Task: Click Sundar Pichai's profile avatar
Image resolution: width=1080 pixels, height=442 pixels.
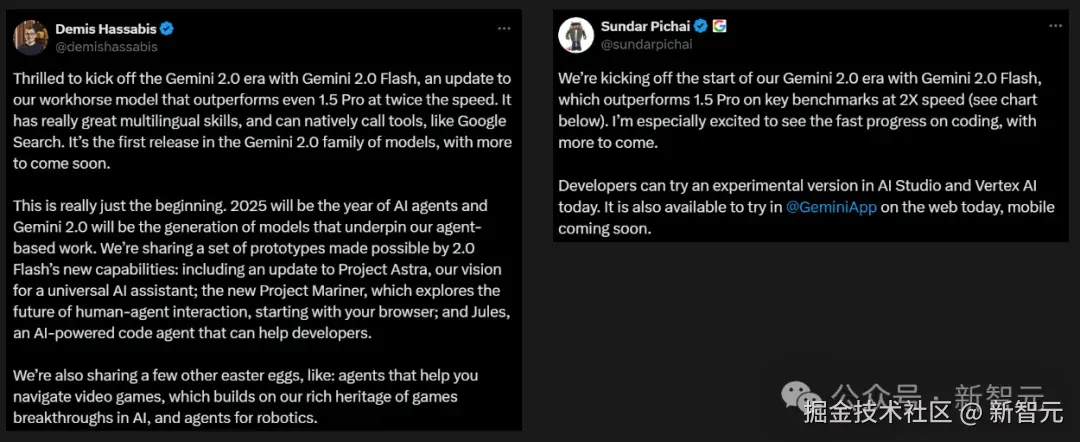Action: [x=576, y=35]
